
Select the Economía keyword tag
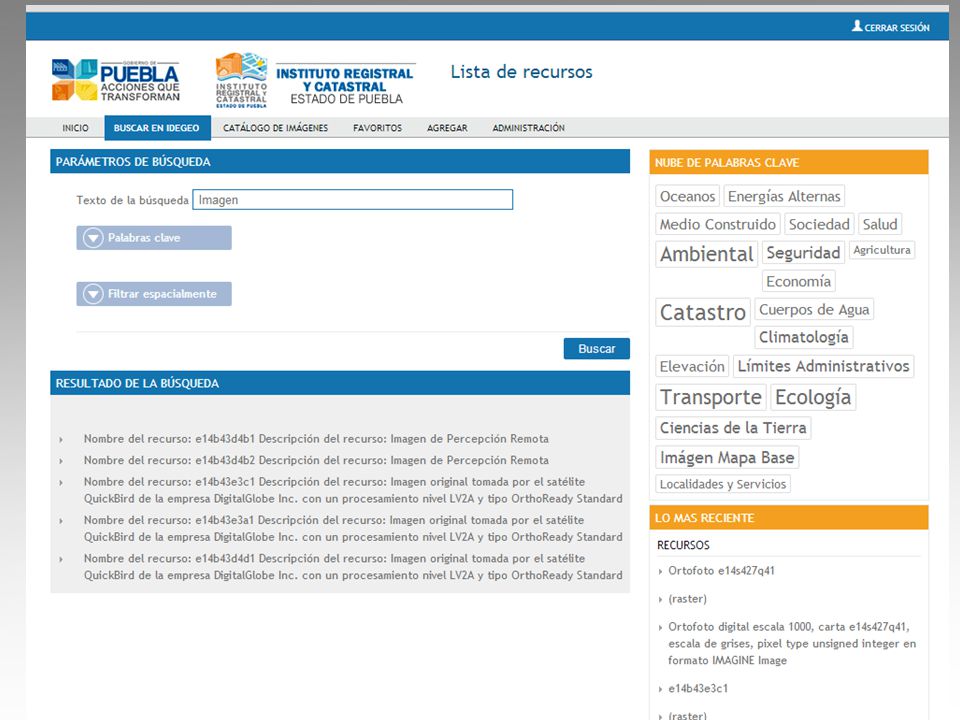(x=798, y=281)
